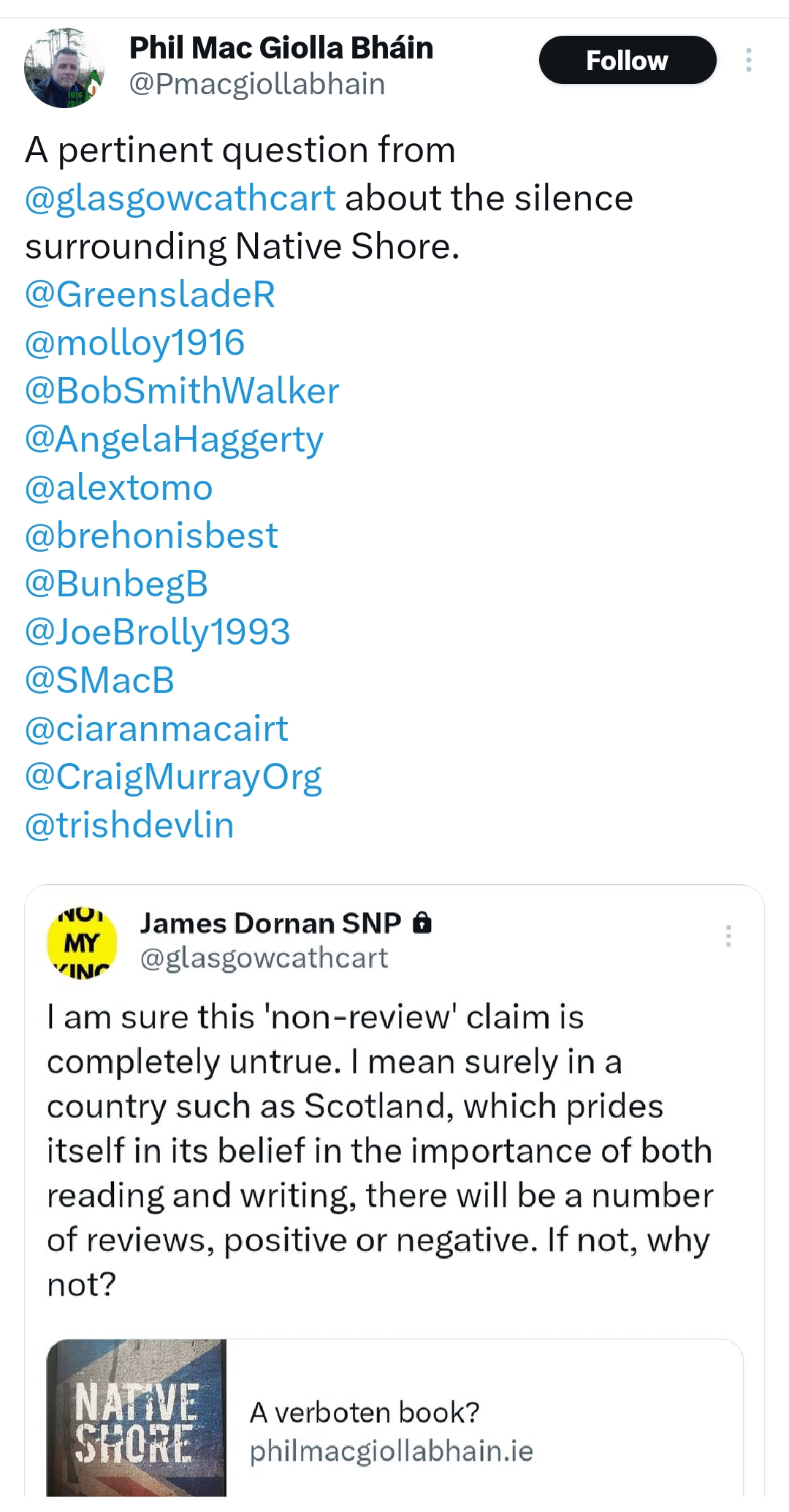Visit the @molloy1916 profile link
789x1512 pixels.
click(135, 343)
